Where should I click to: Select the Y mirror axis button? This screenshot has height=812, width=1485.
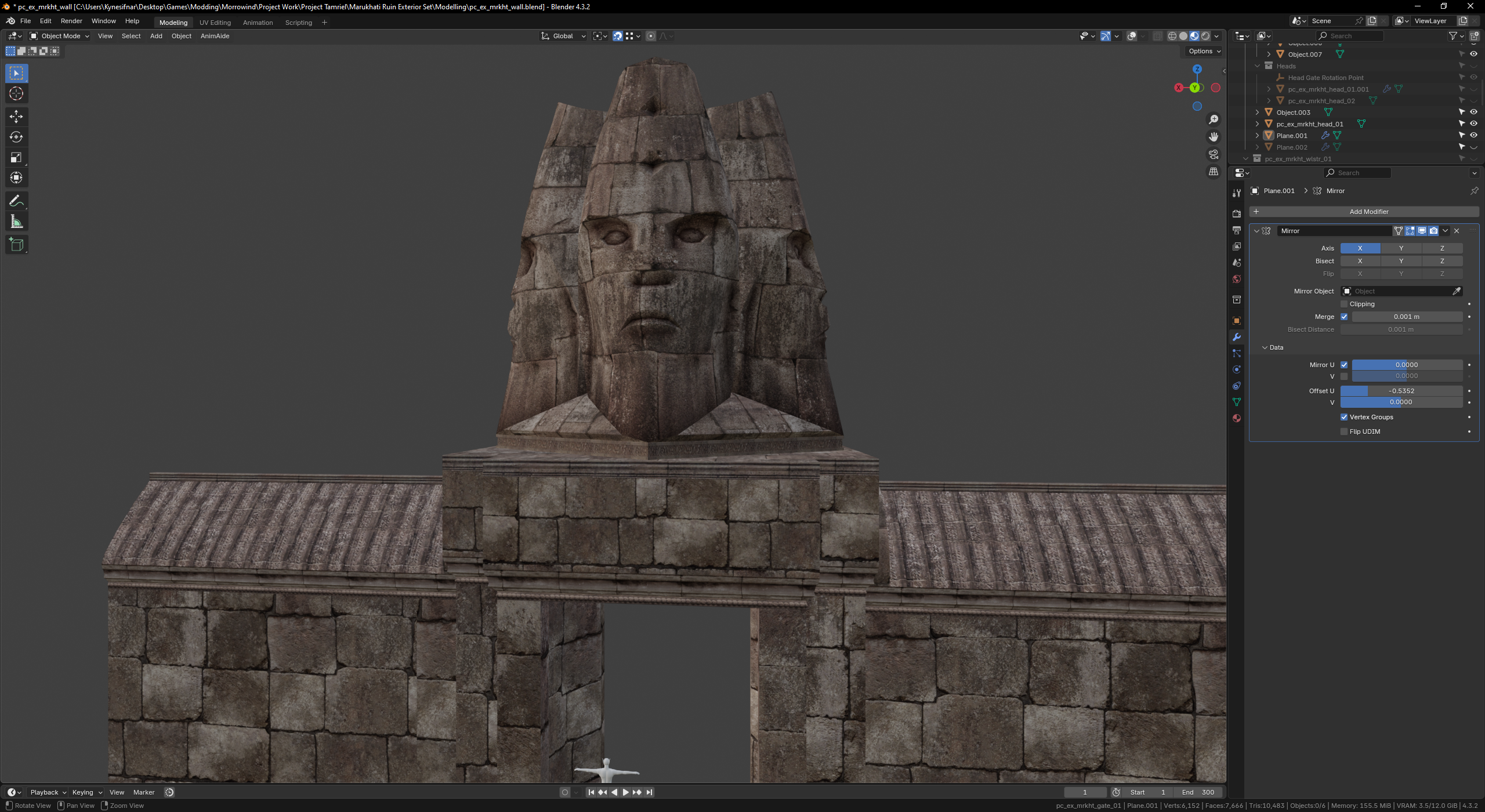coord(1401,248)
